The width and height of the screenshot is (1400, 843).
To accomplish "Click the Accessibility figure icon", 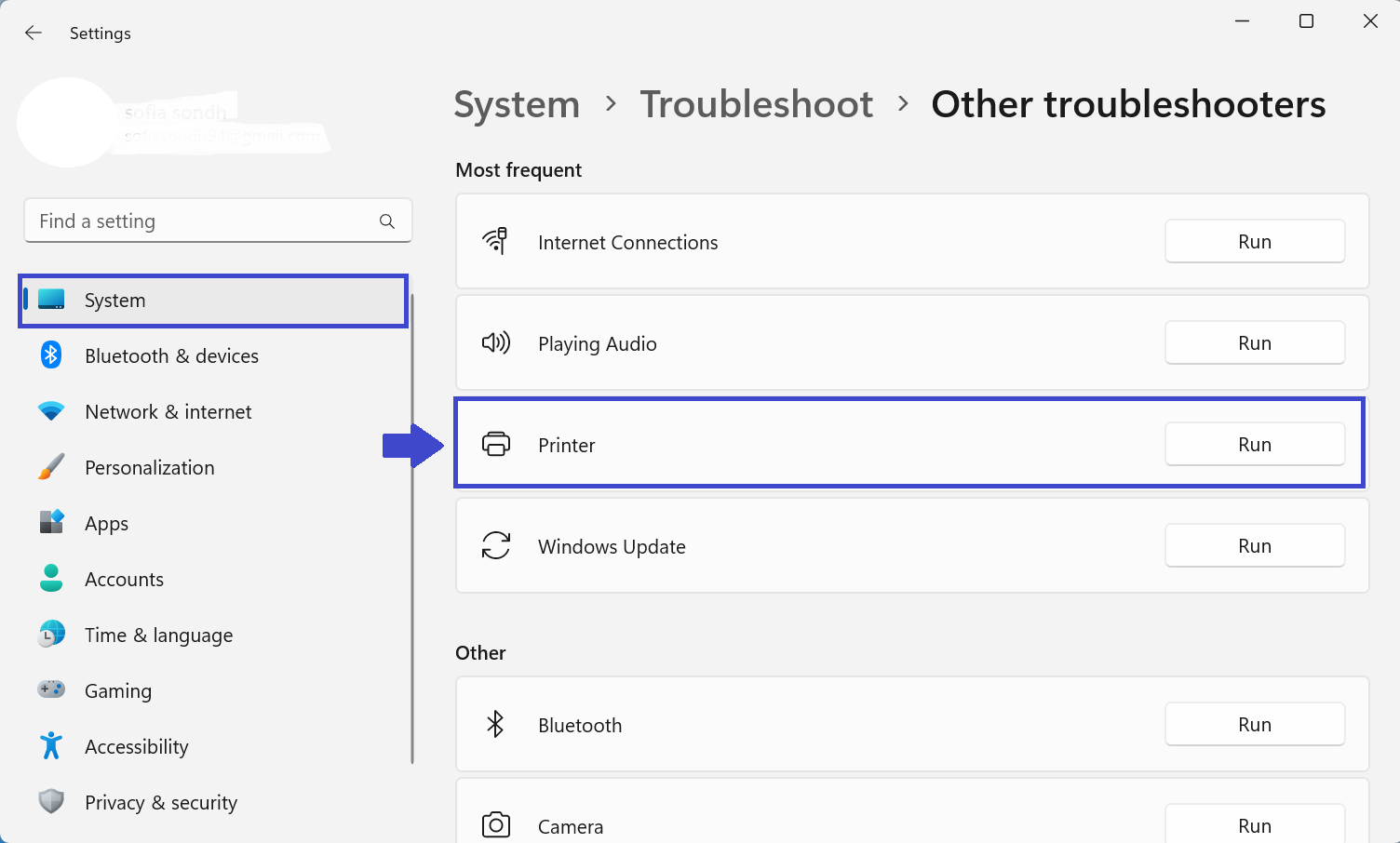I will point(51,746).
